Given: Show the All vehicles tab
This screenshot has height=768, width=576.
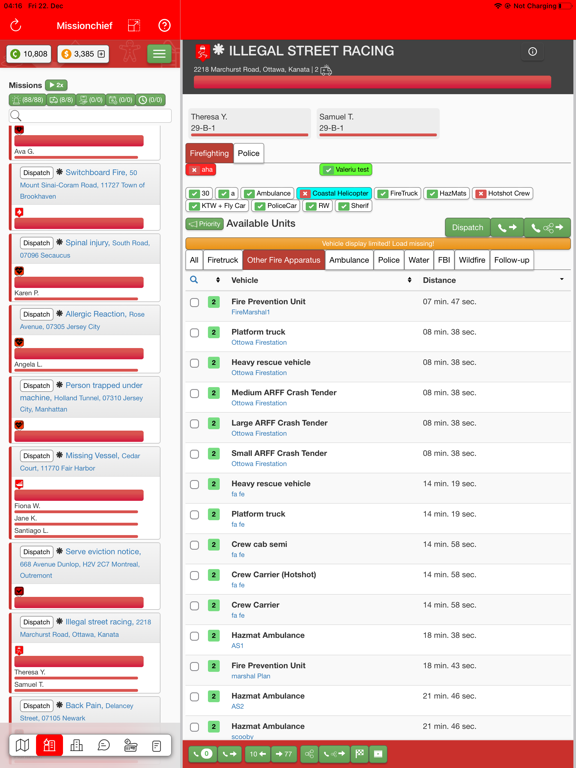Looking at the screenshot, I should (194, 260).
